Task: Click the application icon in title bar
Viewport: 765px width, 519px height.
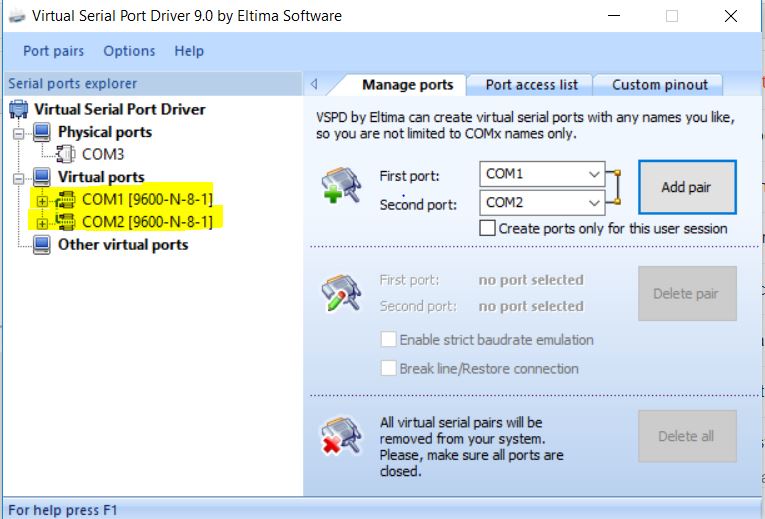Action: (x=17, y=16)
